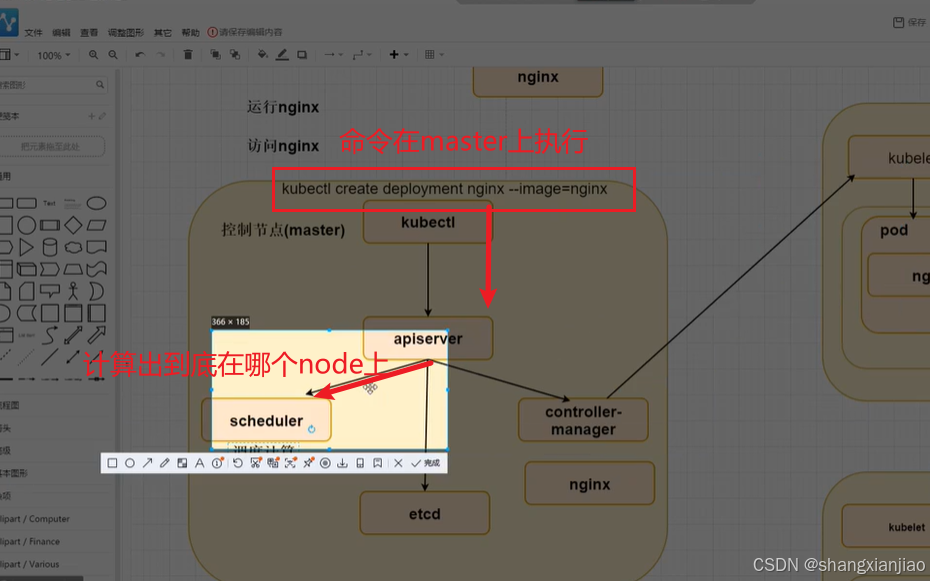Edit the scratchpad with pencil icon

102,116
